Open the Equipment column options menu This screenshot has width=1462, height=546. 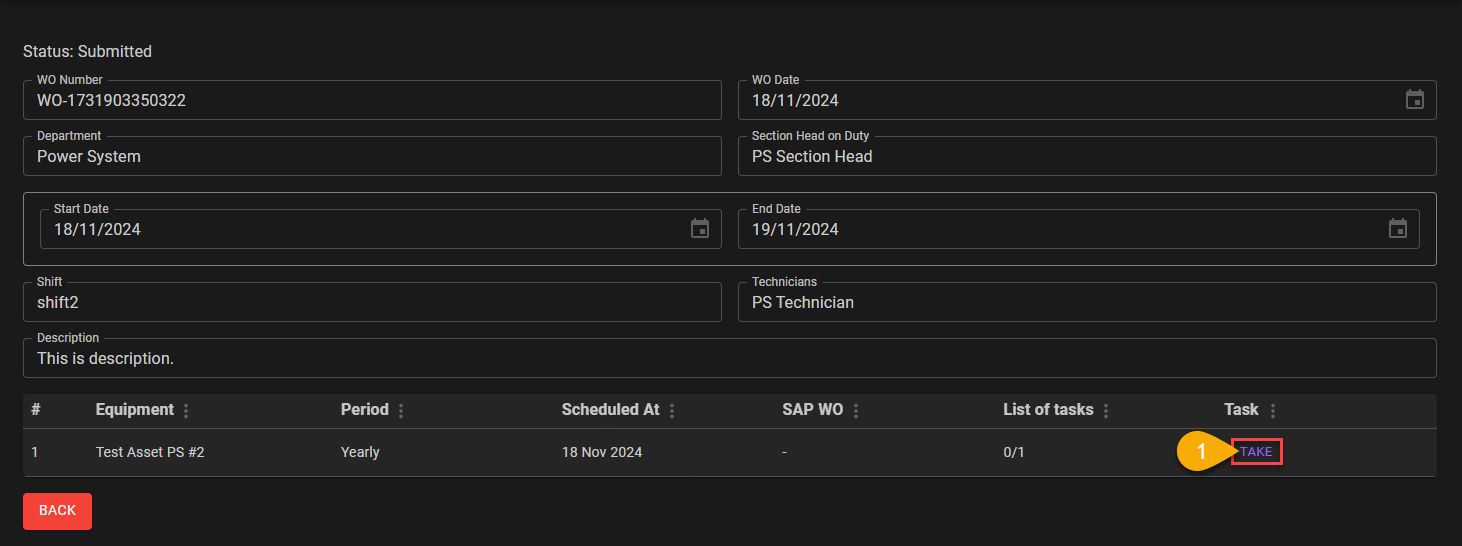[186, 411]
